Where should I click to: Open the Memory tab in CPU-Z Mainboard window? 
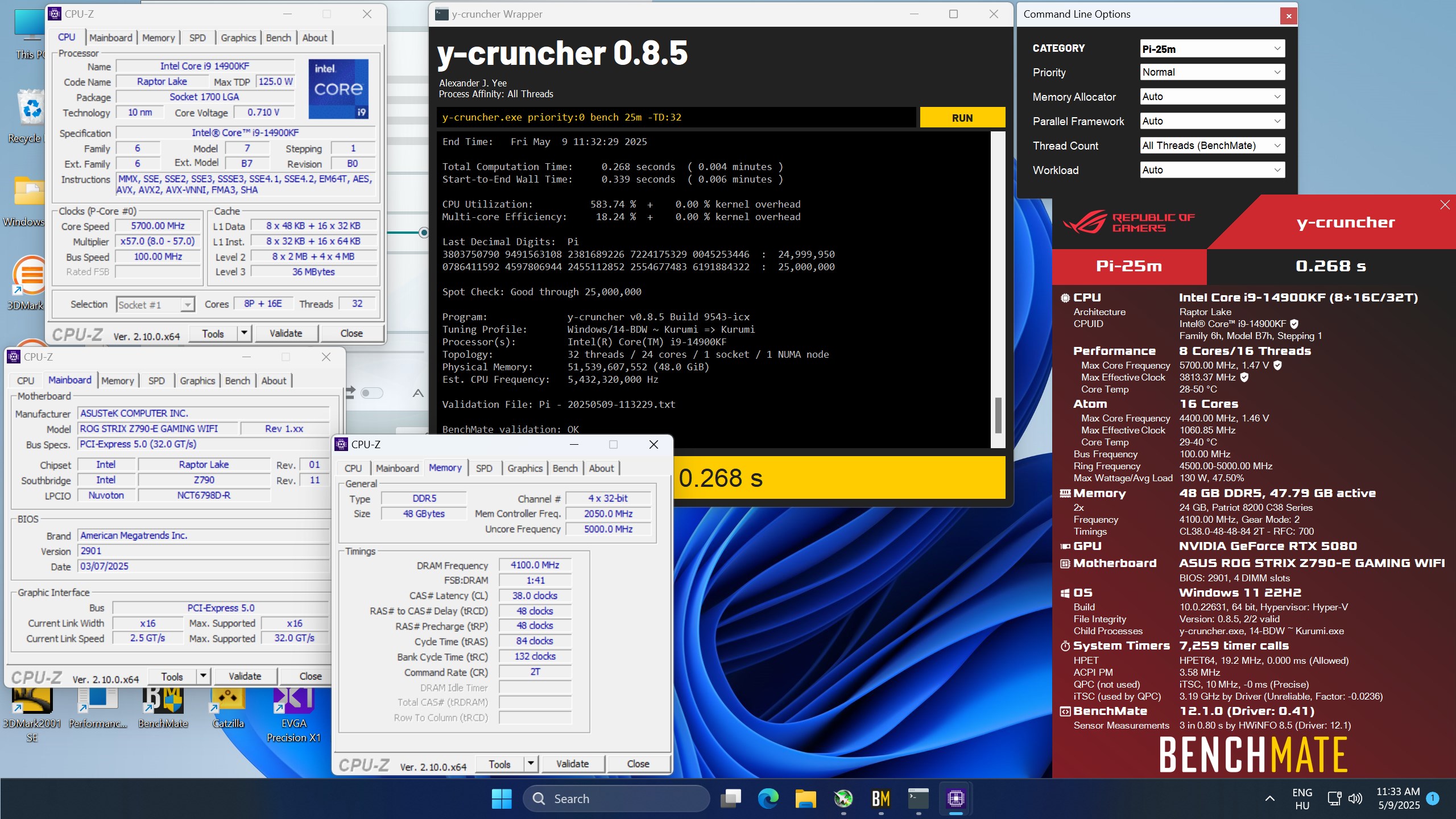[x=117, y=380]
